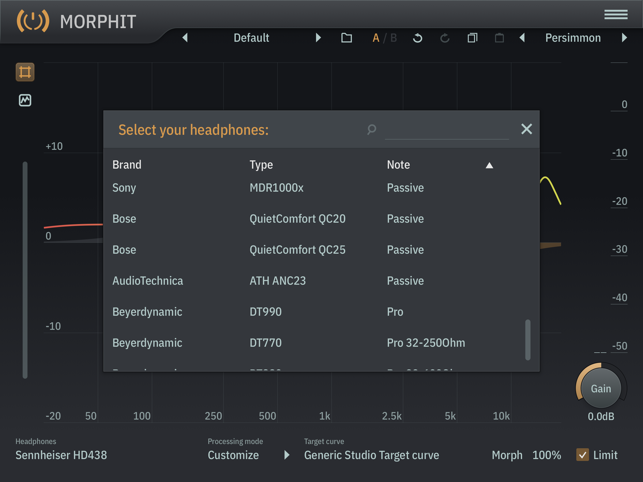Select next theme after Persimmon
The width and height of the screenshot is (643, 482).
click(x=624, y=38)
